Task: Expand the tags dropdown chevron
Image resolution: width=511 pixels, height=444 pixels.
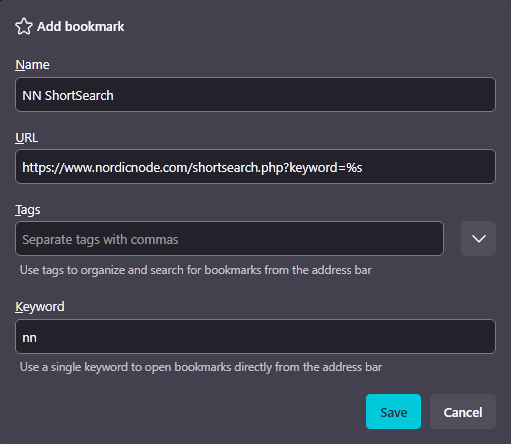Action: point(478,239)
